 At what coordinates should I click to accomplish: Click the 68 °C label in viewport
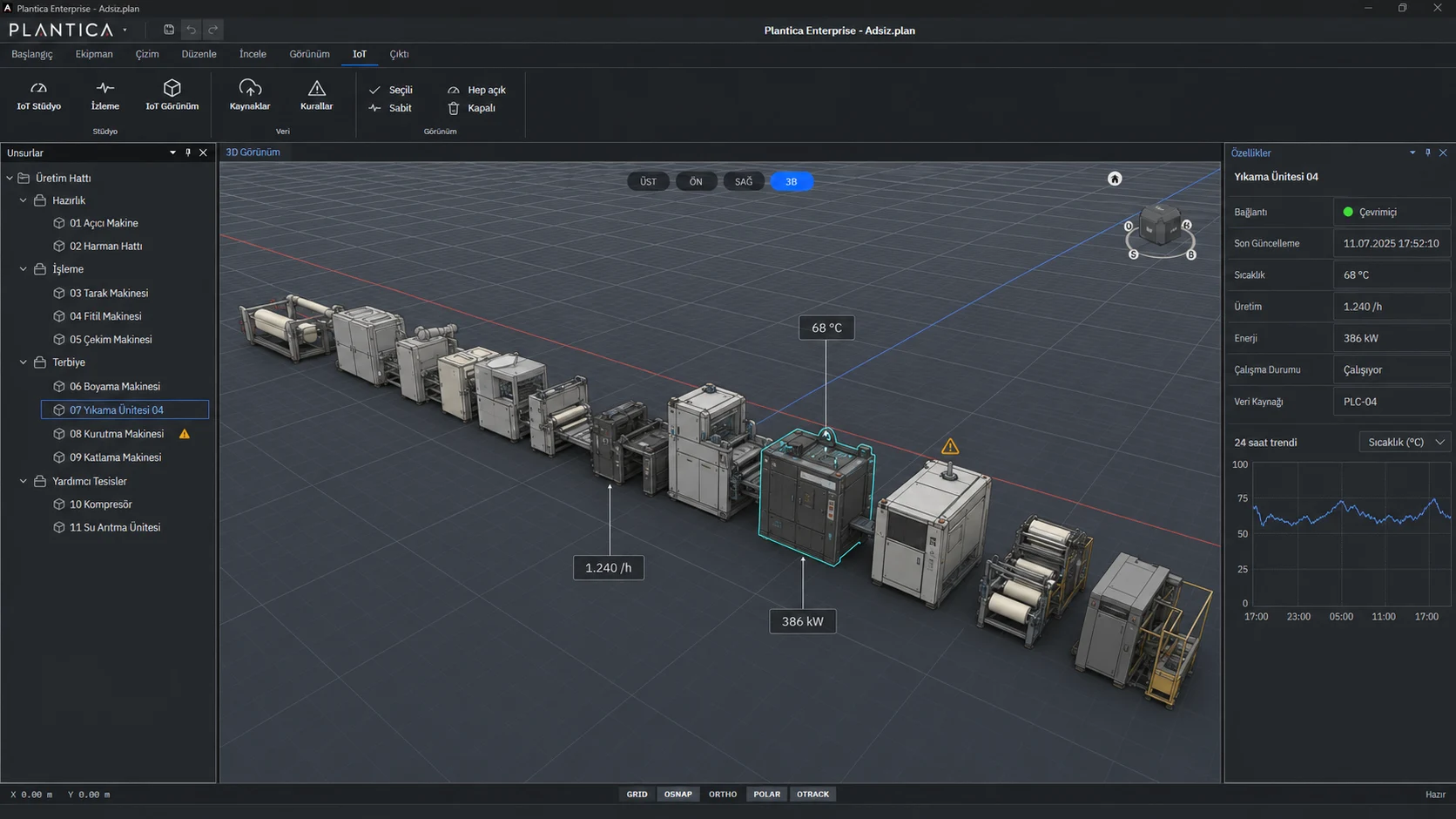point(826,328)
